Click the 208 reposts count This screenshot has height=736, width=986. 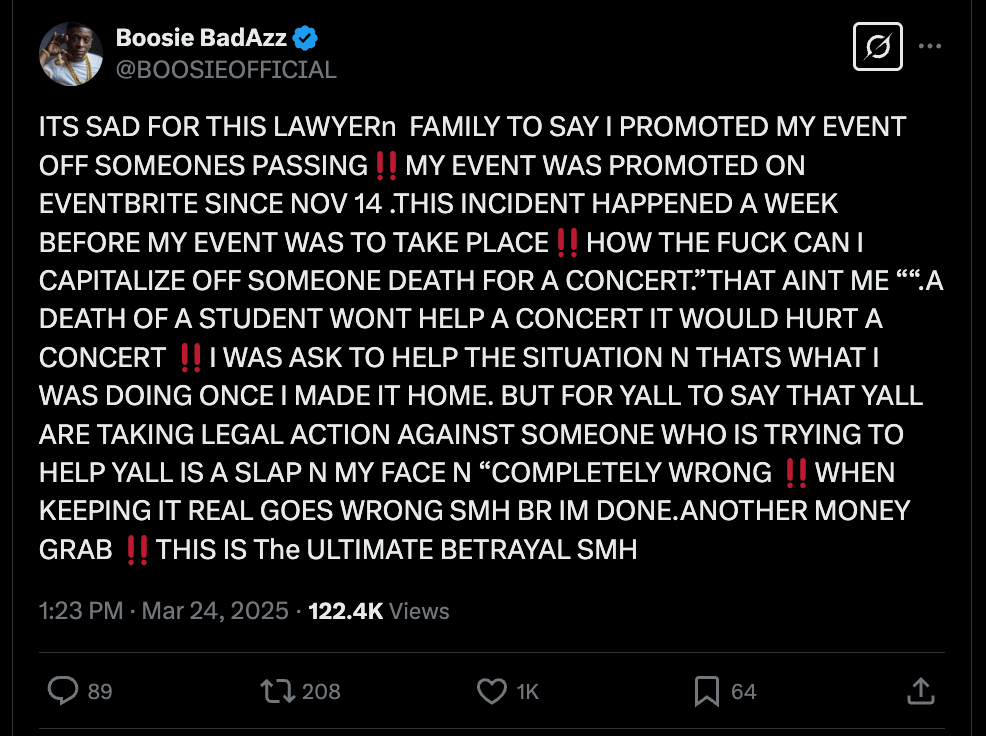321,691
